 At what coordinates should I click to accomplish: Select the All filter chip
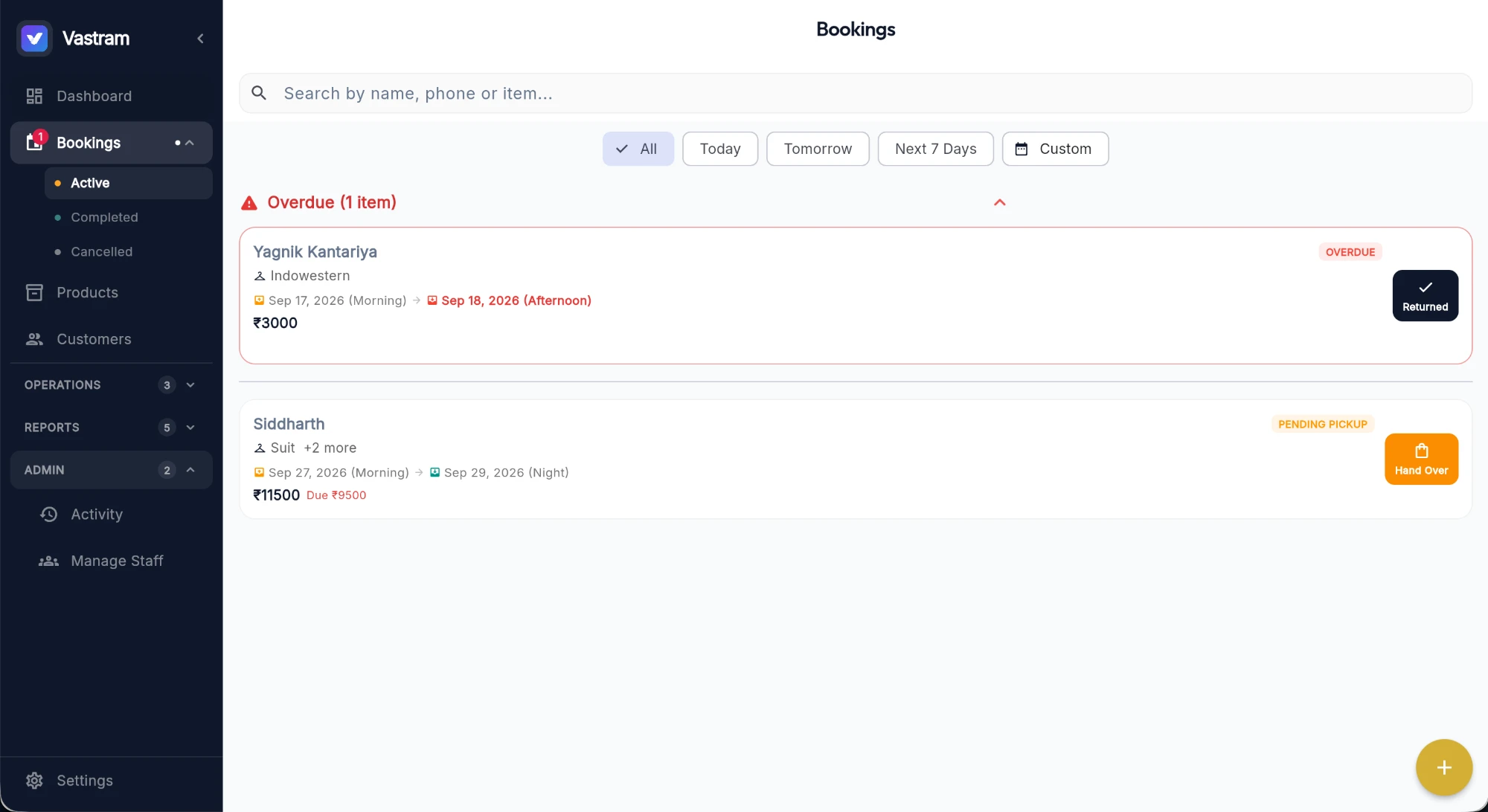click(x=638, y=149)
